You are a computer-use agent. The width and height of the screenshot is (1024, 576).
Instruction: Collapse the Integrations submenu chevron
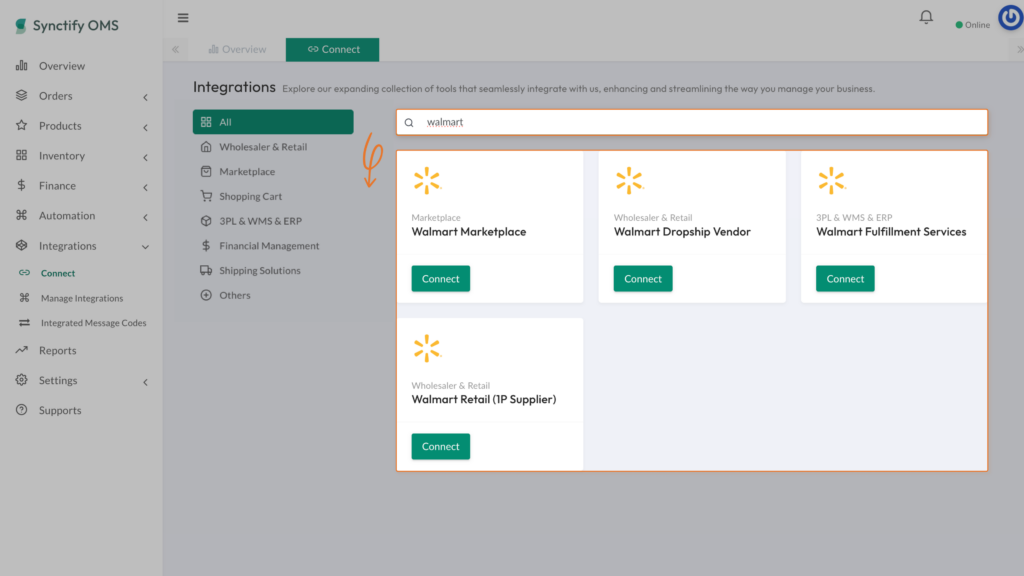146,247
